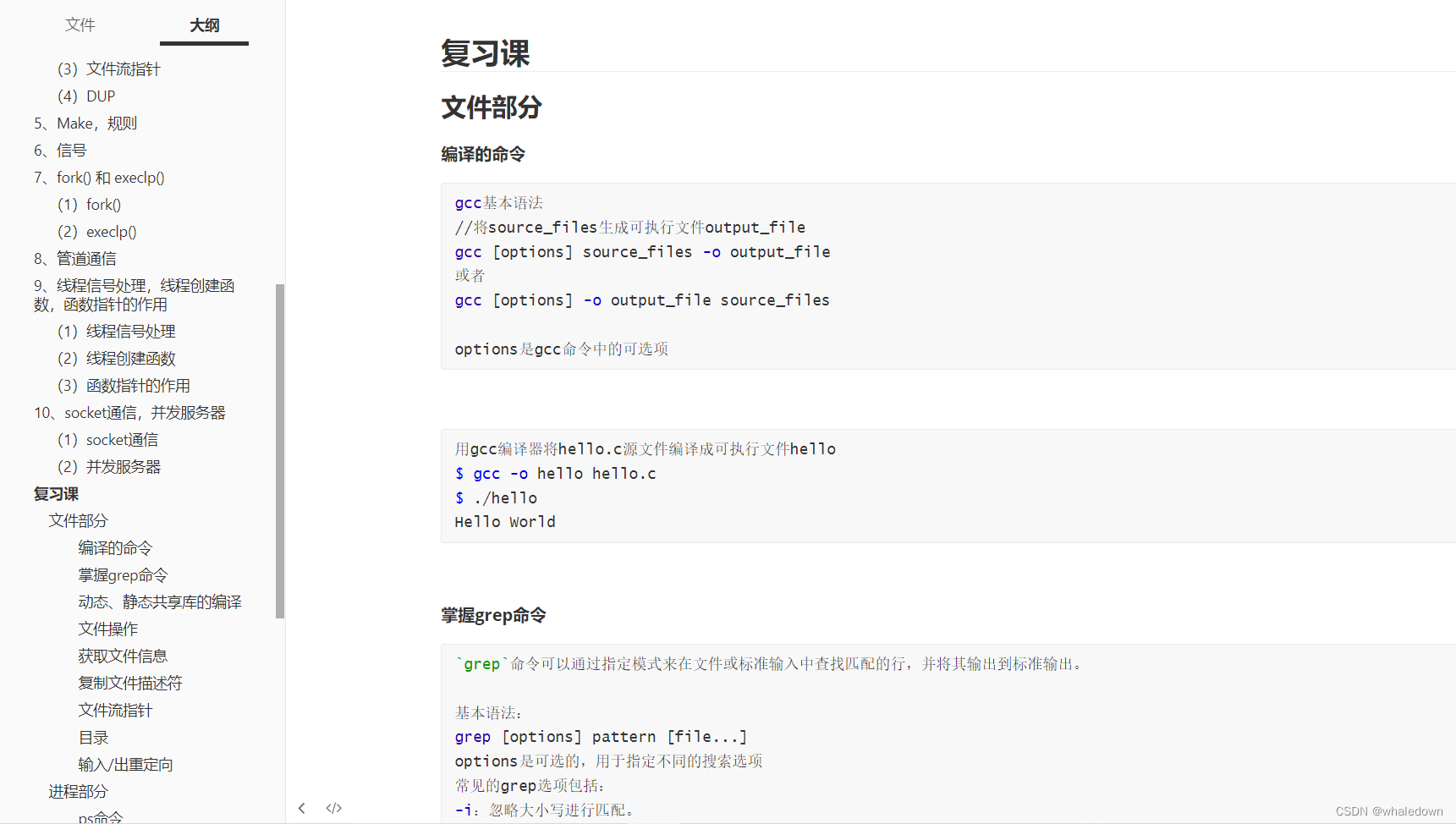Select bold 复习课 outline heading
Viewport: 1456px width, 824px height.
tap(56, 493)
